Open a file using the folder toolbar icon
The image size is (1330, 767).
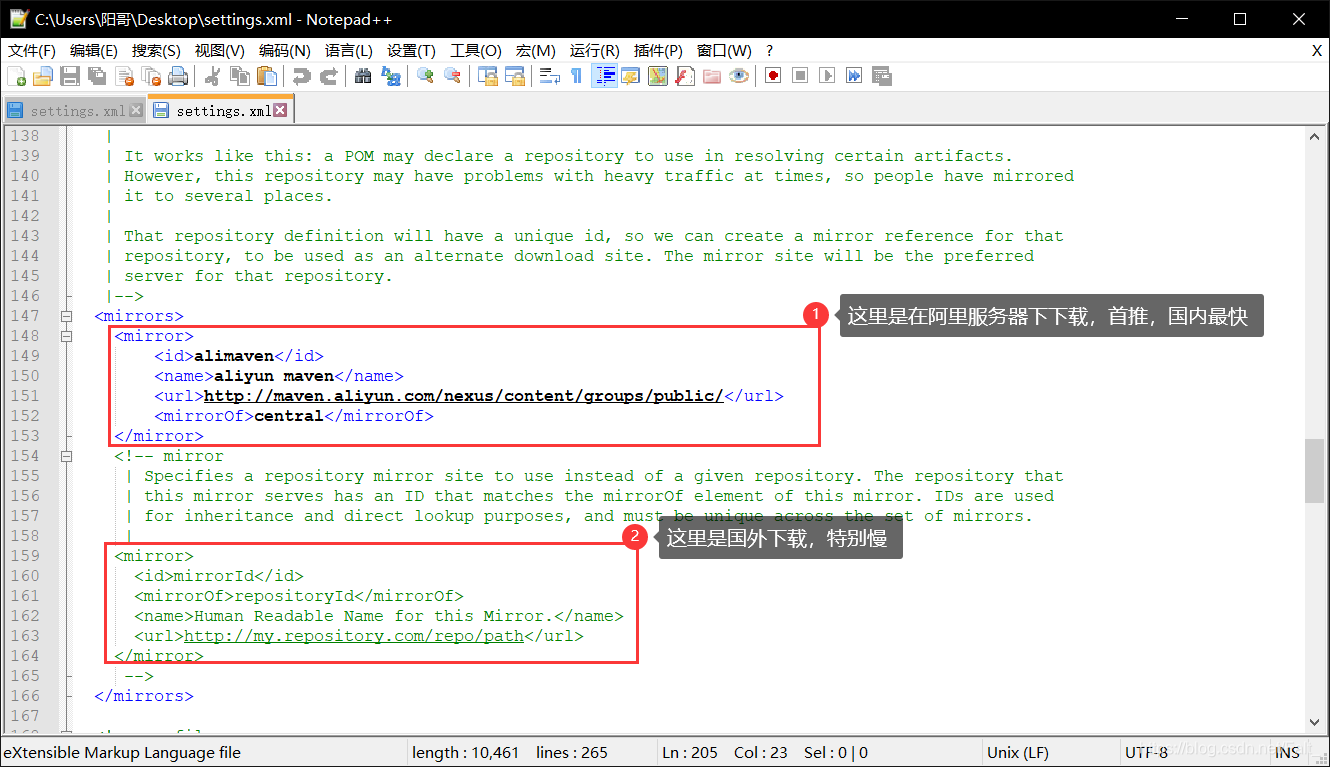point(43,76)
